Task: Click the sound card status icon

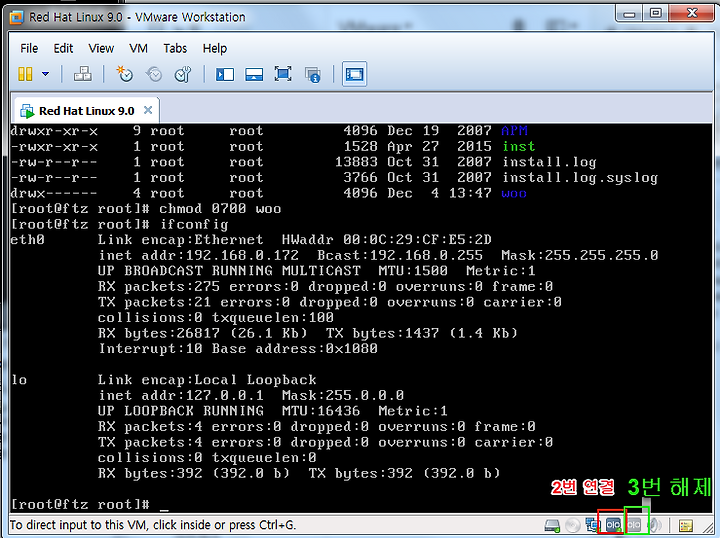Action: 655,525
